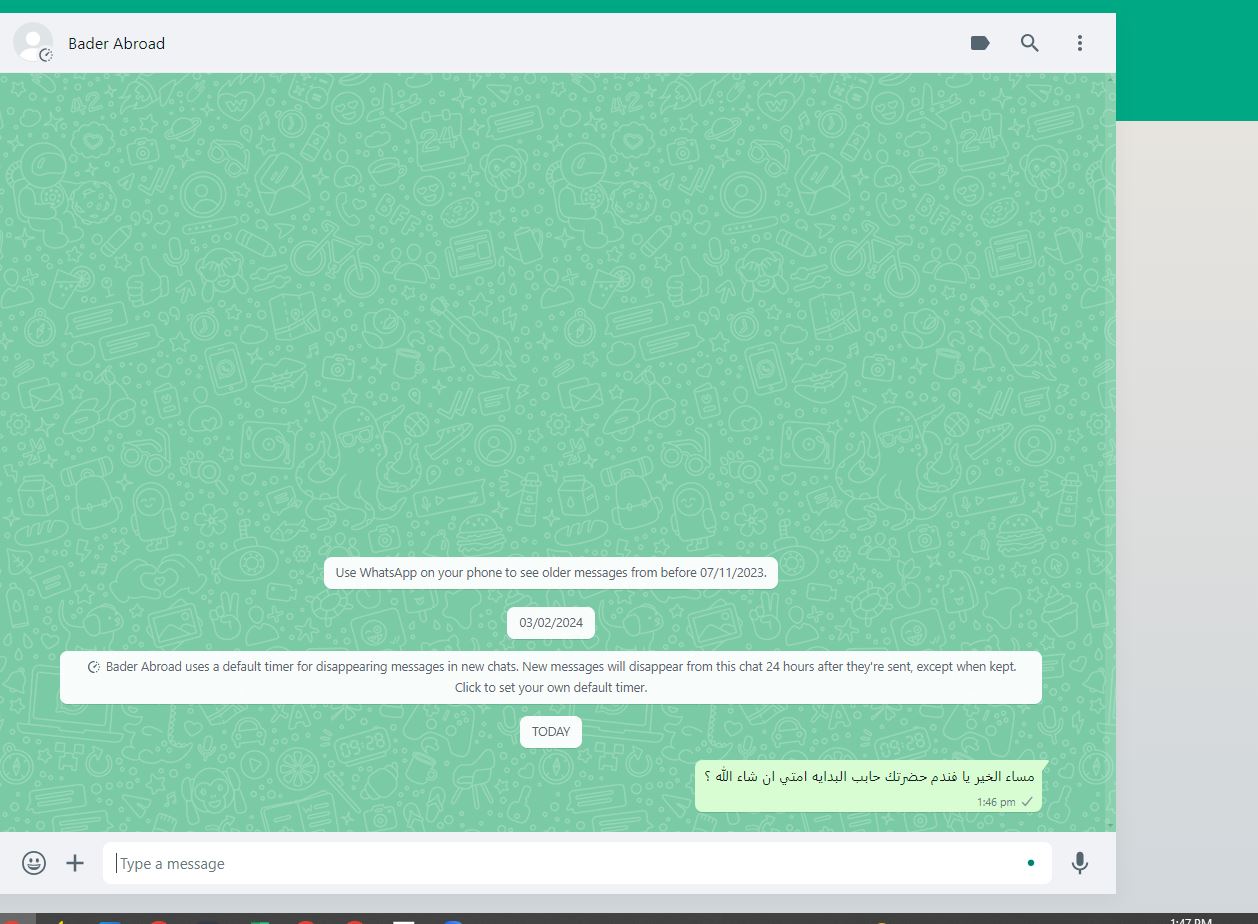The width and height of the screenshot is (1258, 924).
Task: Open Bader Abroad profile picture
Action: [33, 43]
